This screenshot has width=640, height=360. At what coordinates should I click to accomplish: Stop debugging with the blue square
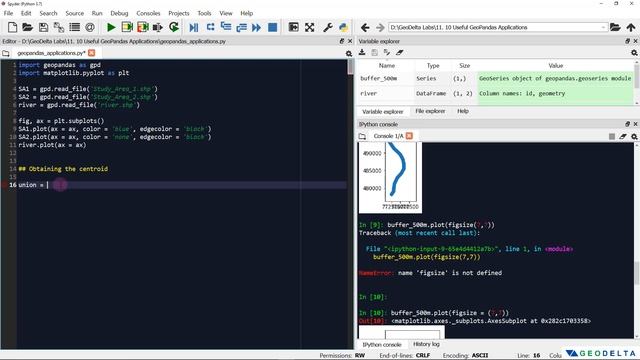272,27
